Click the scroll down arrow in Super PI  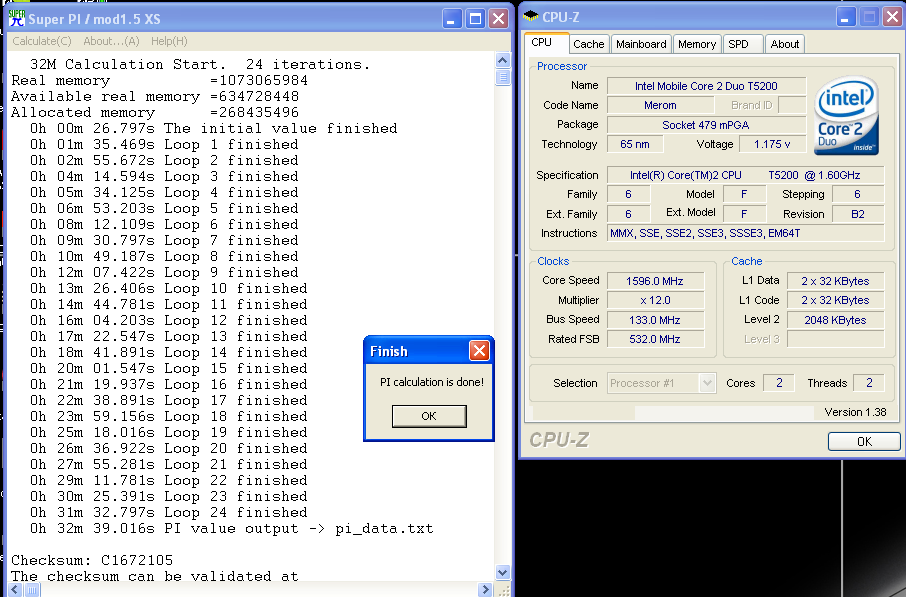tap(503, 573)
